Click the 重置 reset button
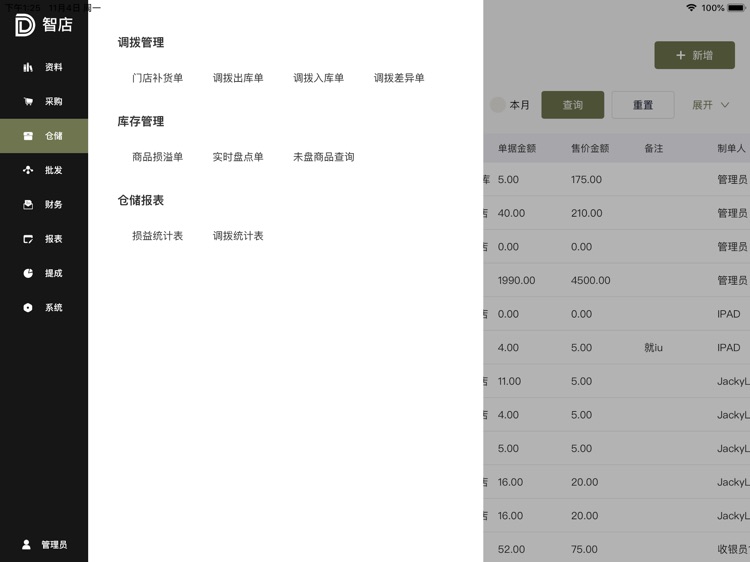 point(643,105)
